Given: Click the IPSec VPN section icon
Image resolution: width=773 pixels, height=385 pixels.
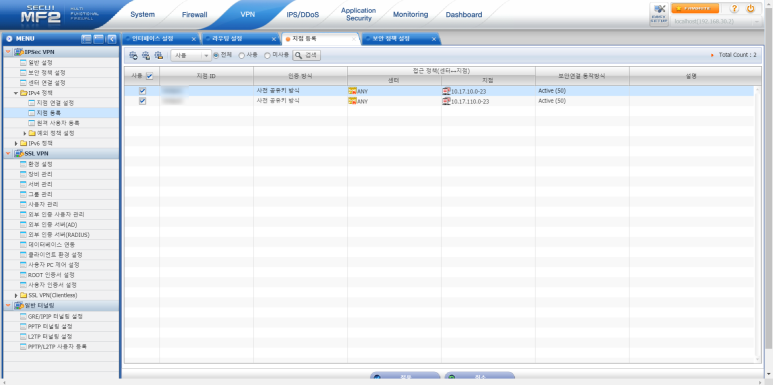Looking at the screenshot, I should (19, 52).
